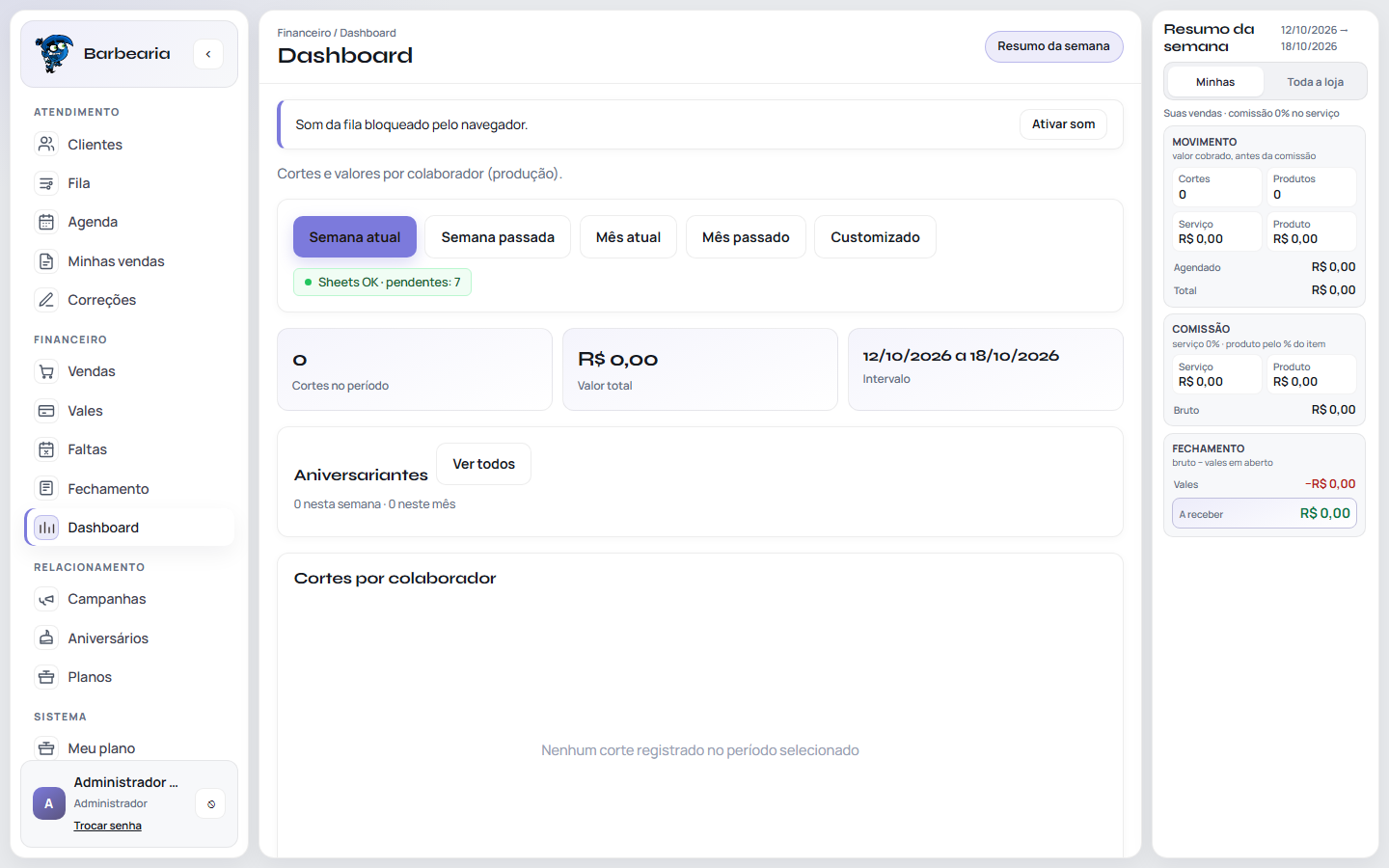
Task: Click the Trocar senha link
Action: coord(108,826)
